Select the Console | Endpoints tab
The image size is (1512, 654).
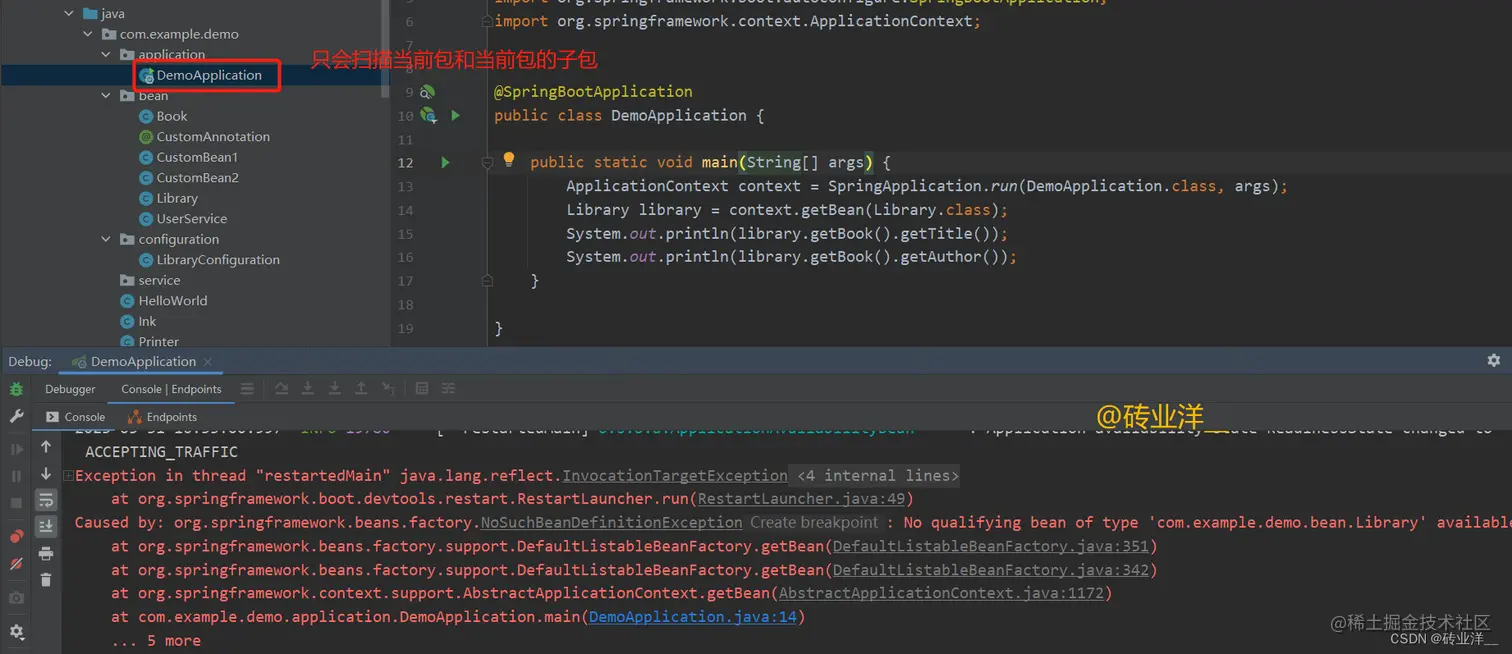tap(171, 389)
